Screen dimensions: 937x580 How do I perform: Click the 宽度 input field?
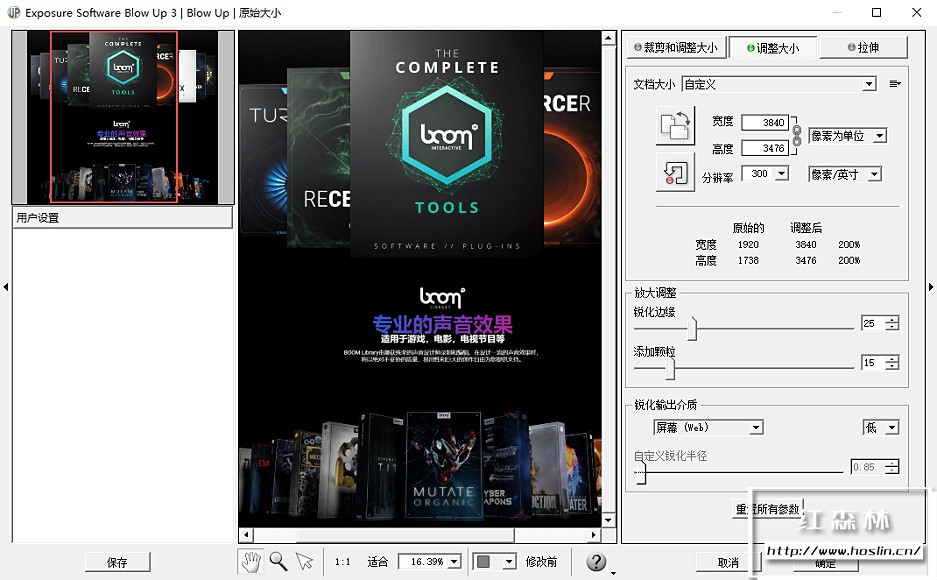click(765, 122)
